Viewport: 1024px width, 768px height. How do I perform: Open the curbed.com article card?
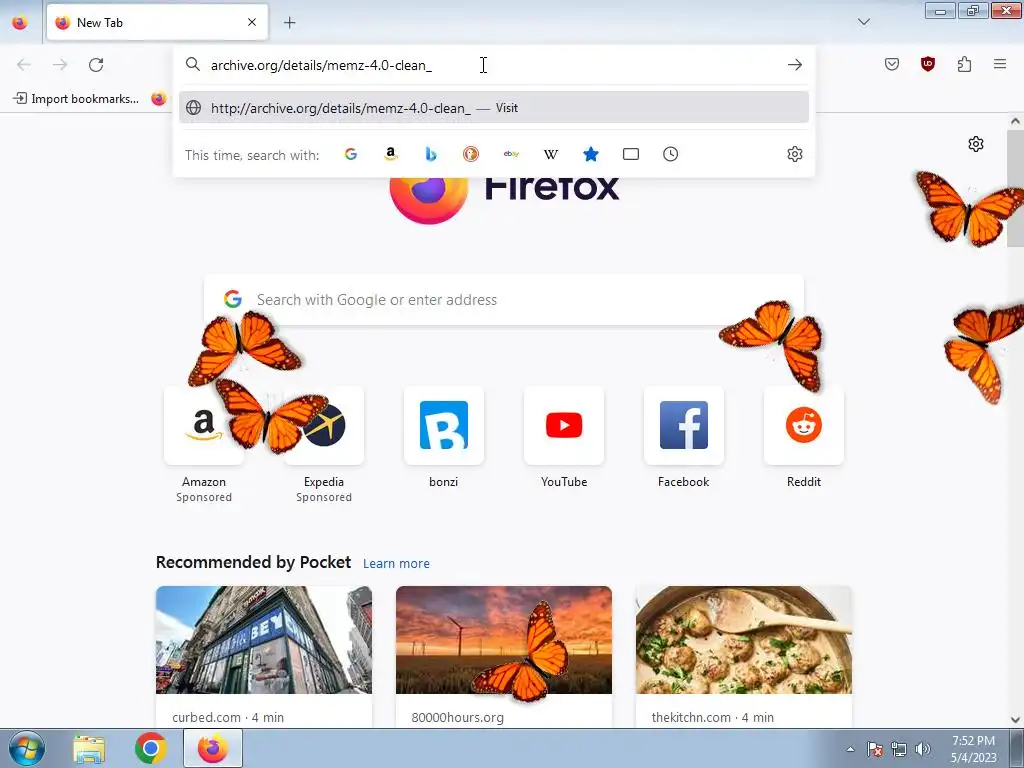(264, 656)
